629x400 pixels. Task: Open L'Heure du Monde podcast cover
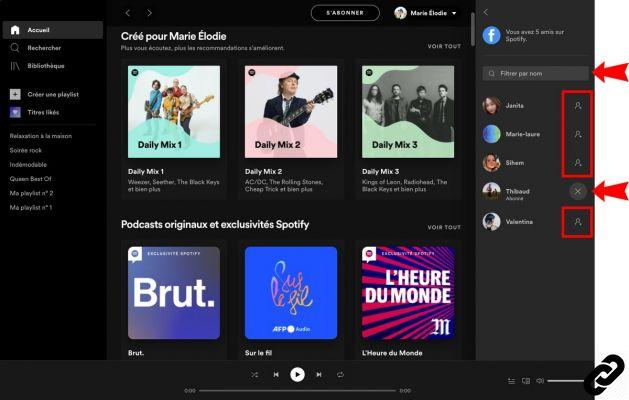point(408,293)
